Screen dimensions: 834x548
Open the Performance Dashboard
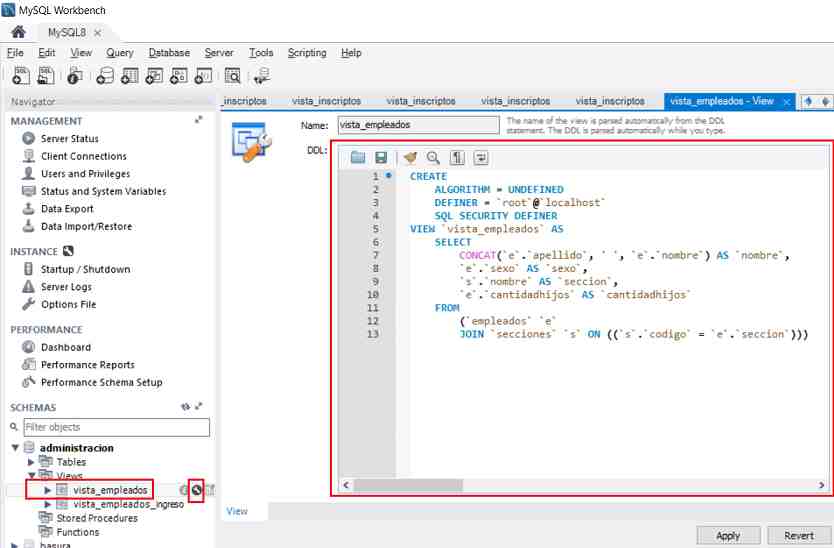(x=65, y=347)
